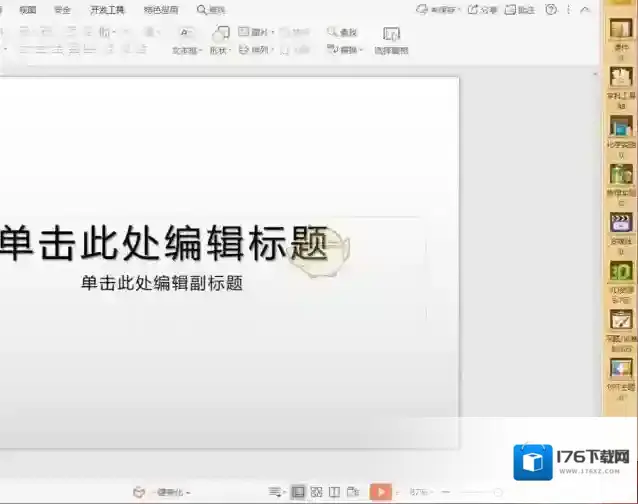Start the slideshow with the orange play button
Image resolution: width=638 pixels, height=504 pixels.
(381, 492)
